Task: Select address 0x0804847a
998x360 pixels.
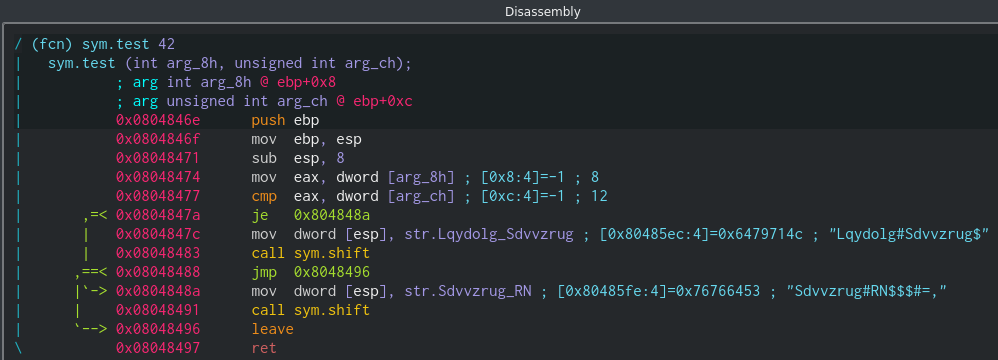Action: pyautogui.click(x=158, y=215)
